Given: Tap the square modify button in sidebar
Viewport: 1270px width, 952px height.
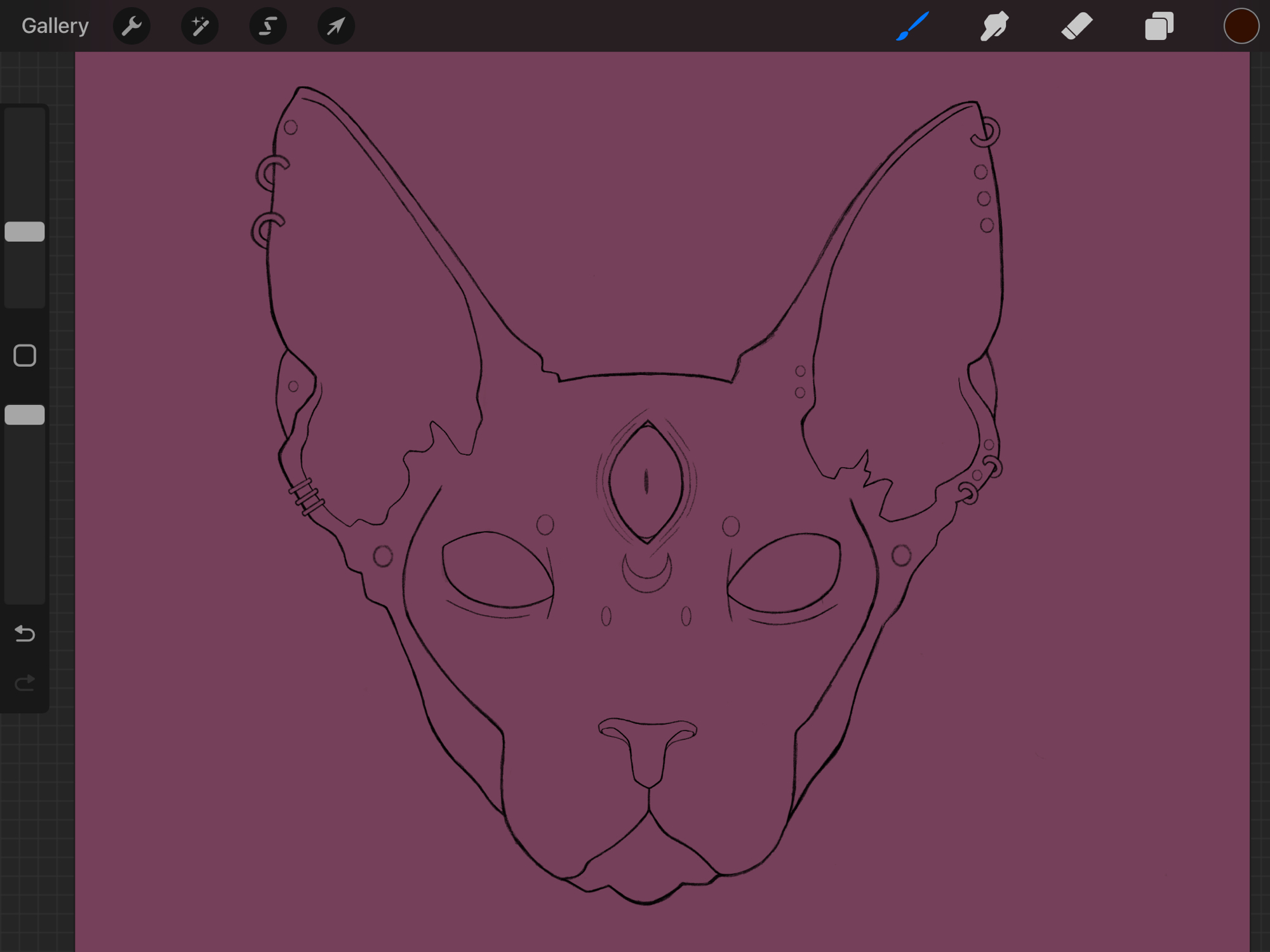Looking at the screenshot, I should point(25,355).
